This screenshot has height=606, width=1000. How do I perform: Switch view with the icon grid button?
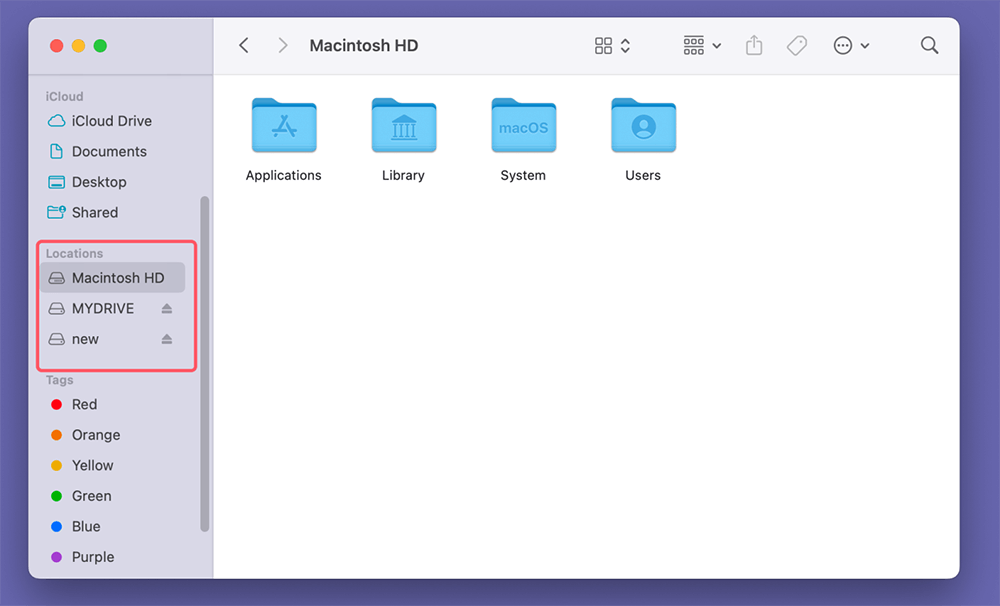pos(603,45)
